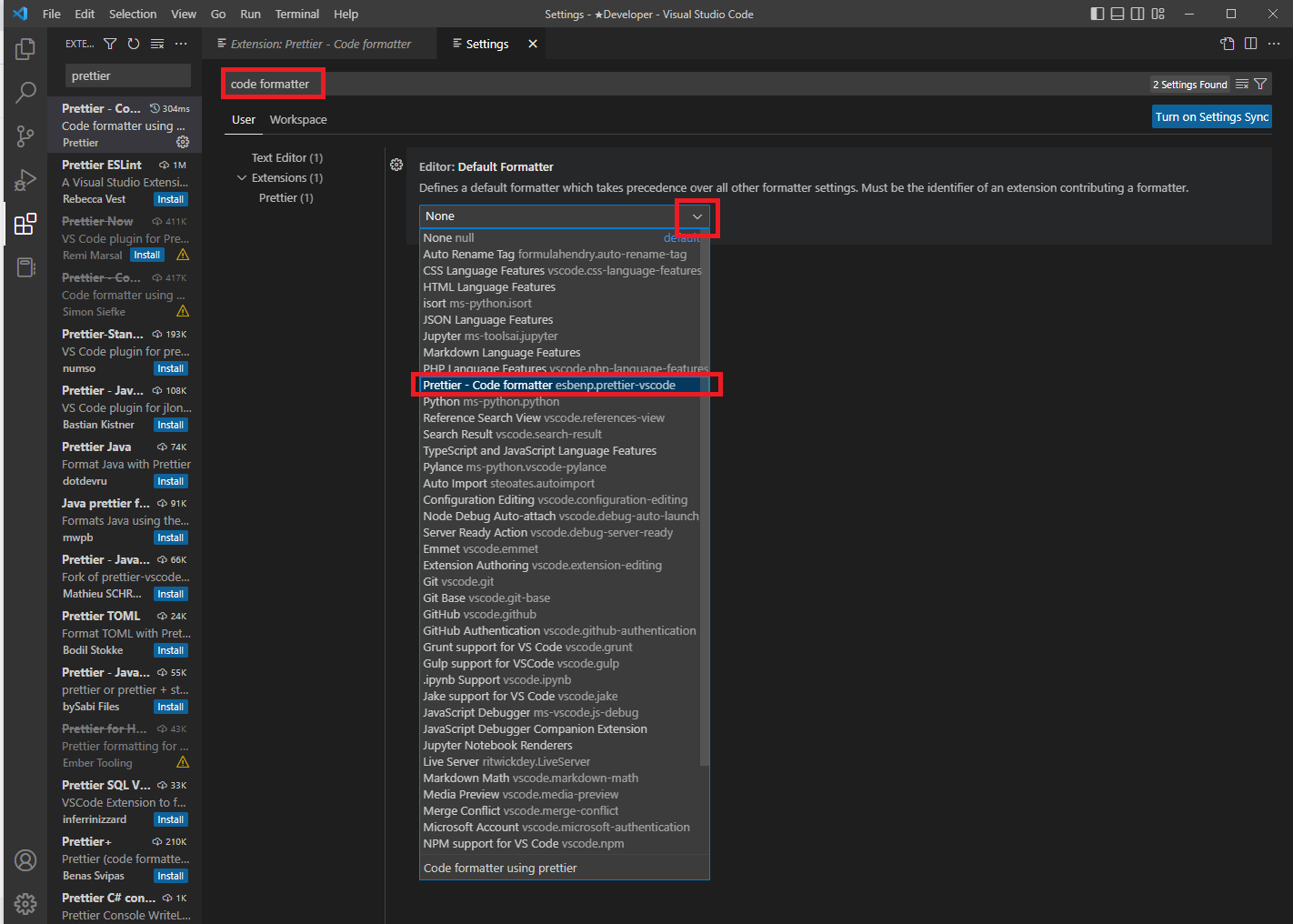The width and height of the screenshot is (1293, 924).
Task: Split the editor to the right
Action: (x=1251, y=44)
